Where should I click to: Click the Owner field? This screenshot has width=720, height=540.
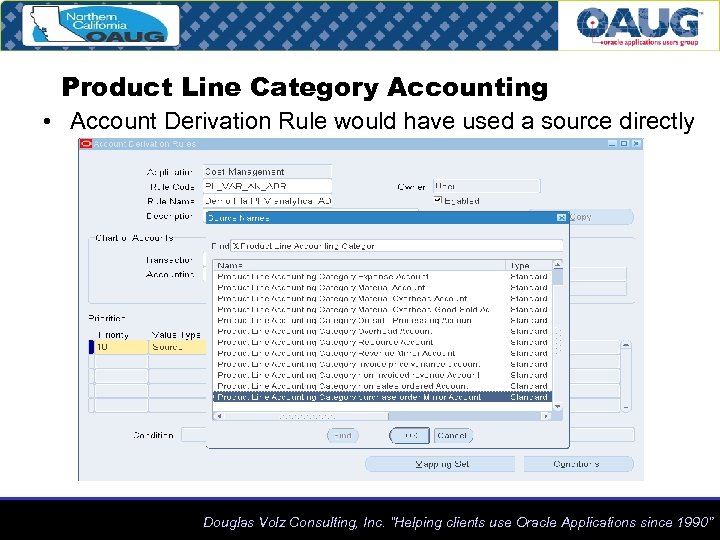(x=487, y=186)
